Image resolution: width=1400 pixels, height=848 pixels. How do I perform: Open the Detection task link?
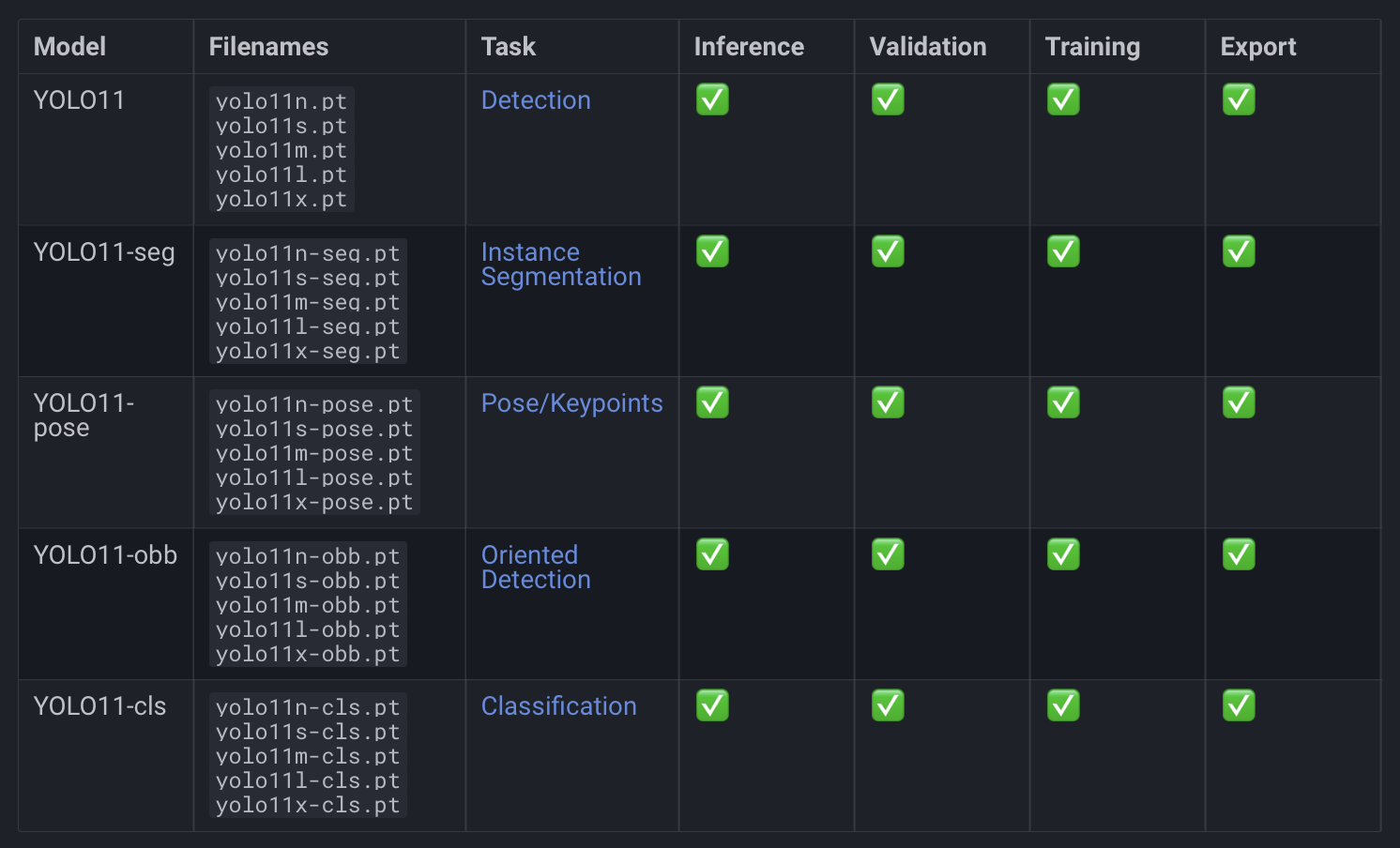pos(536,100)
